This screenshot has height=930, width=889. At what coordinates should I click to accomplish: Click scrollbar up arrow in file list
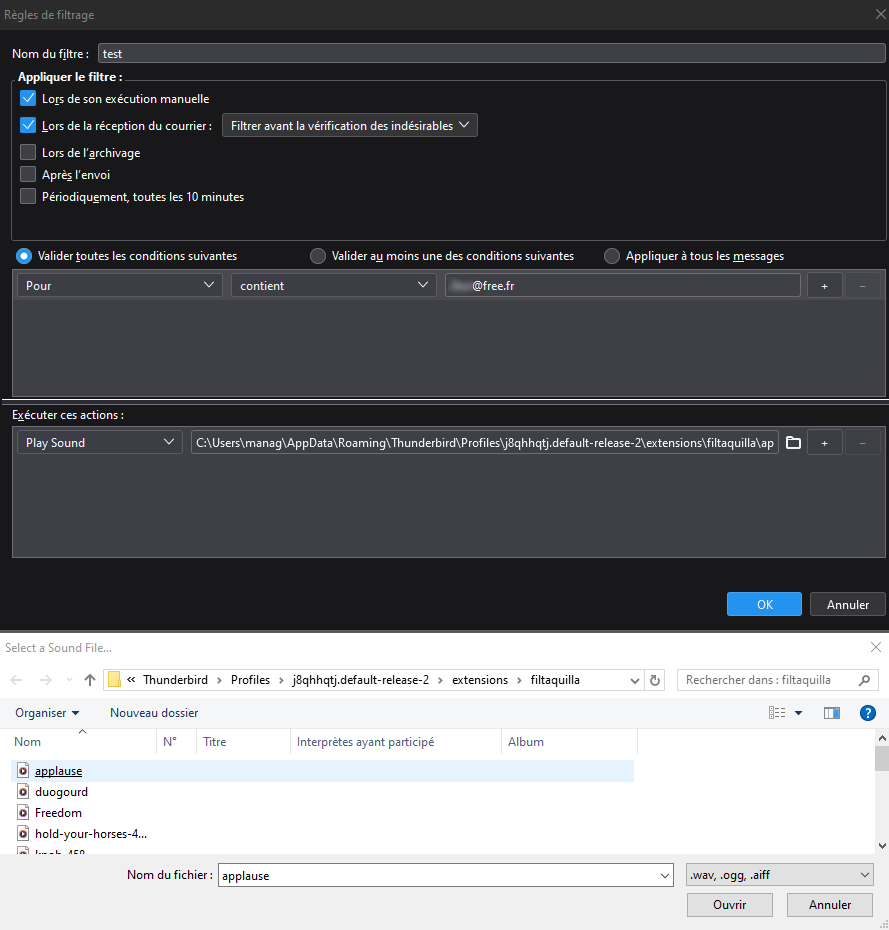click(882, 738)
